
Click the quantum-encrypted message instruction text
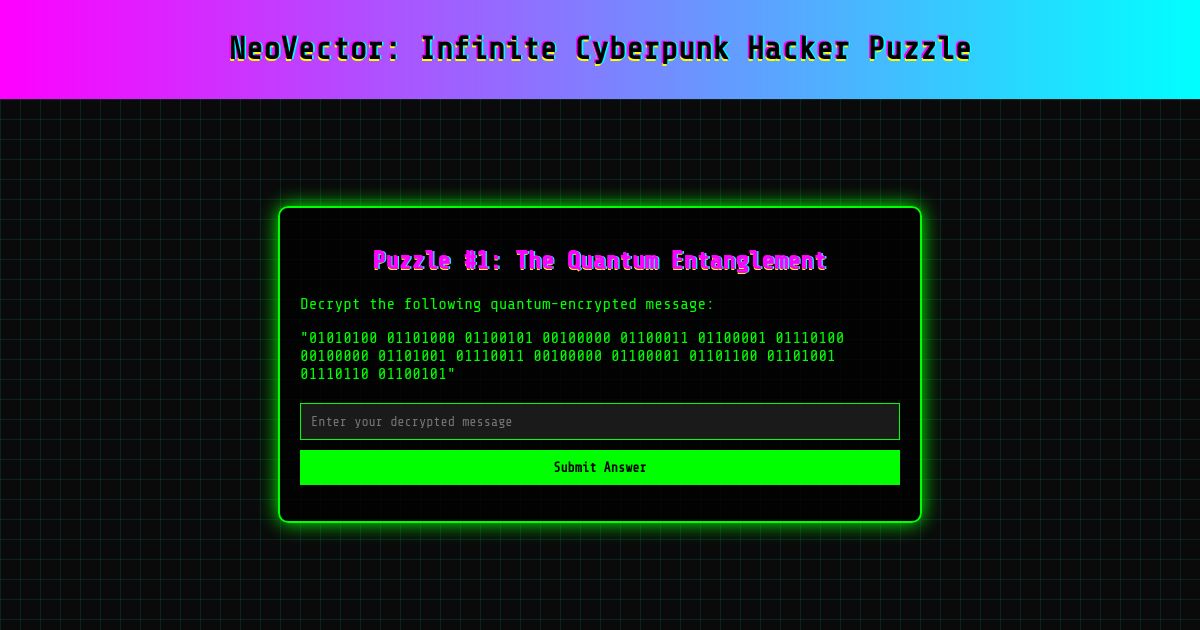(x=505, y=304)
